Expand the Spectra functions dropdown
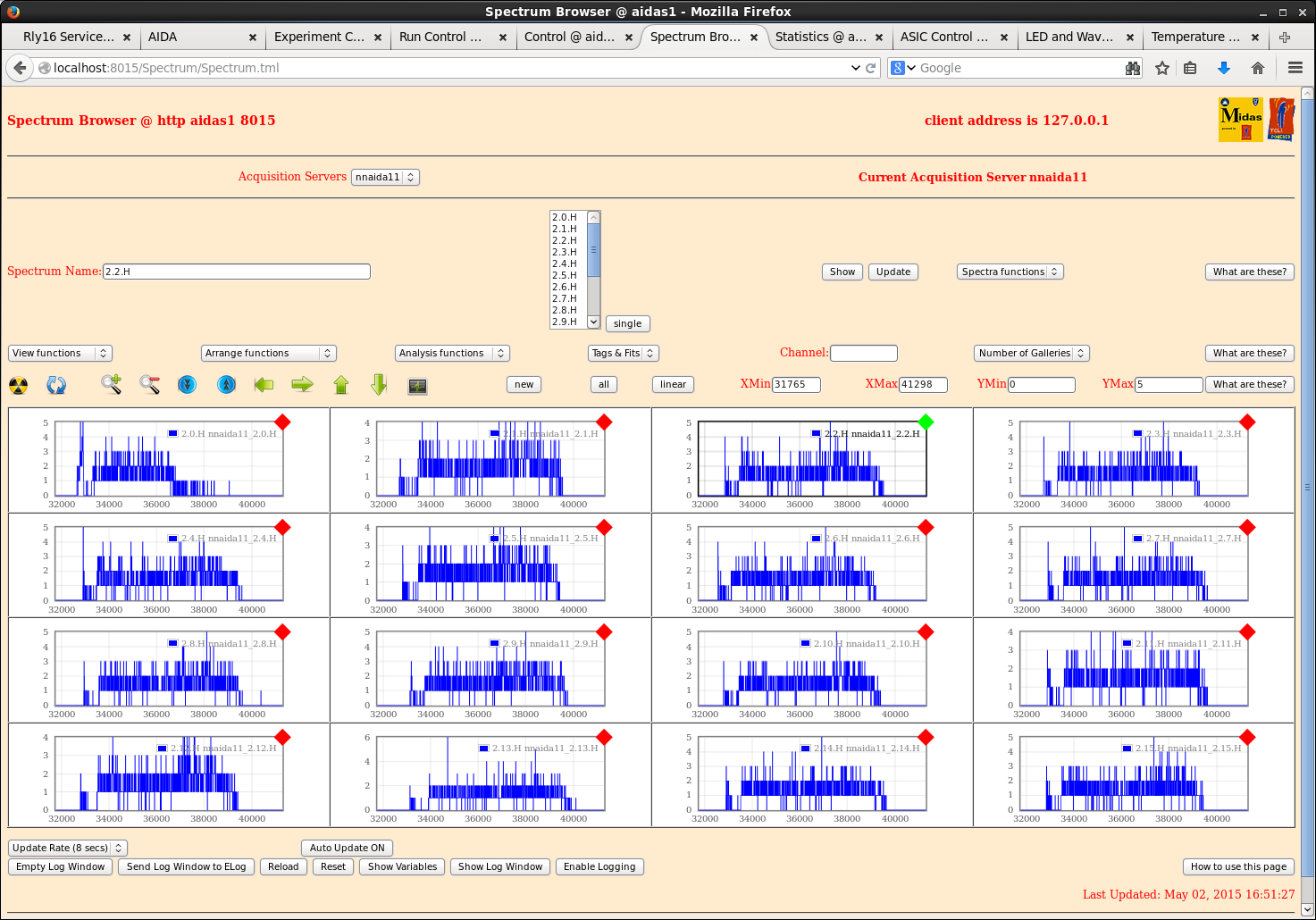The height and width of the screenshot is (920, 1316). (x=1010, y=272)
